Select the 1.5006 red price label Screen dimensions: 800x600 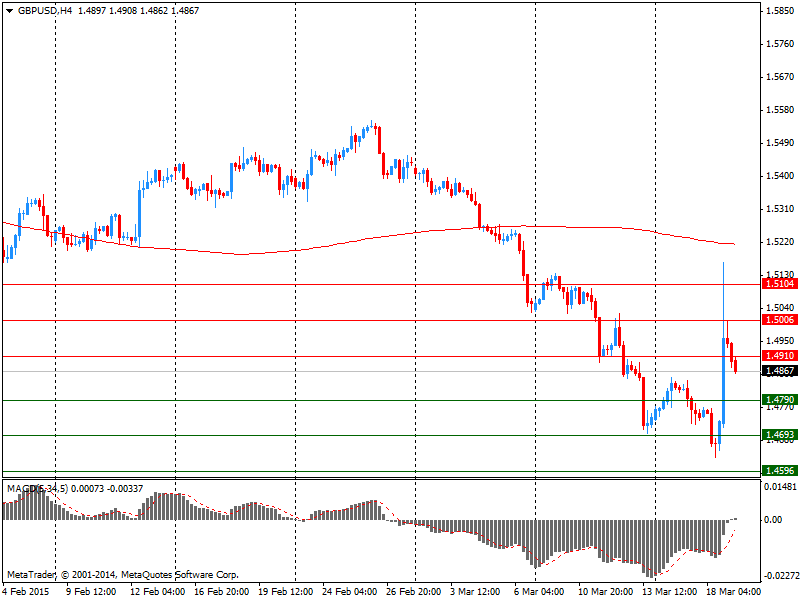coord(780,320)
